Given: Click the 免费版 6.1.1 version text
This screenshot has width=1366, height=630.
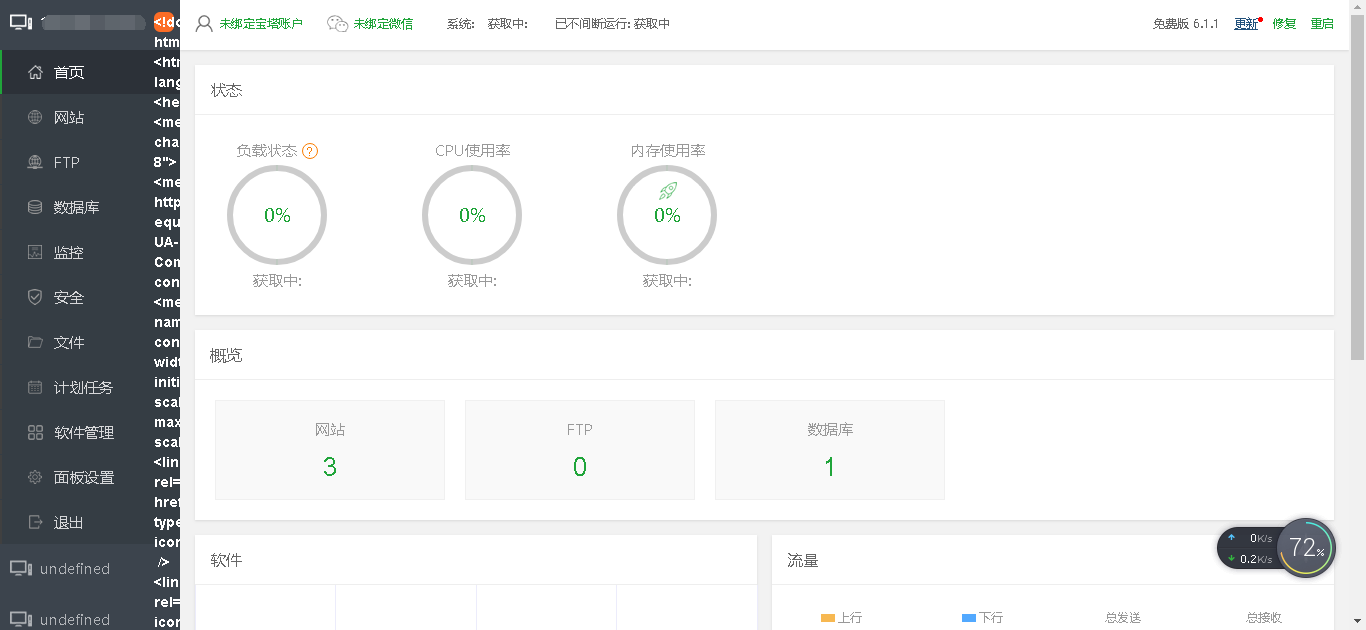Looking at the screenshot, I should pos(1185,23).
